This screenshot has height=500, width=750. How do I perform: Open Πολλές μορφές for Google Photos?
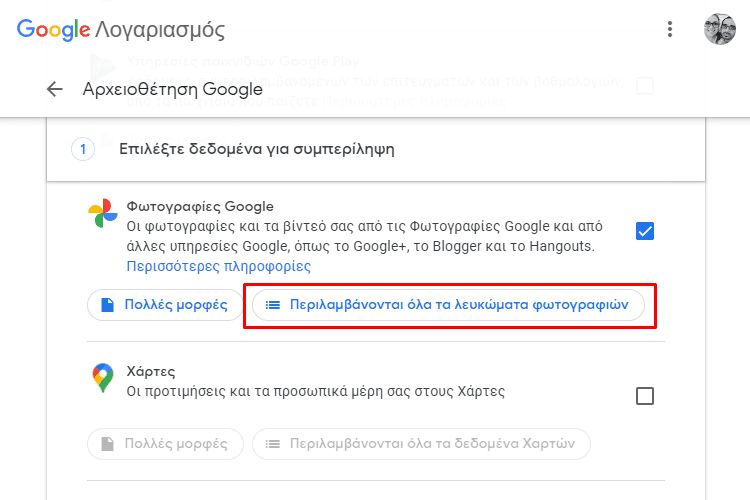[165, 305]
